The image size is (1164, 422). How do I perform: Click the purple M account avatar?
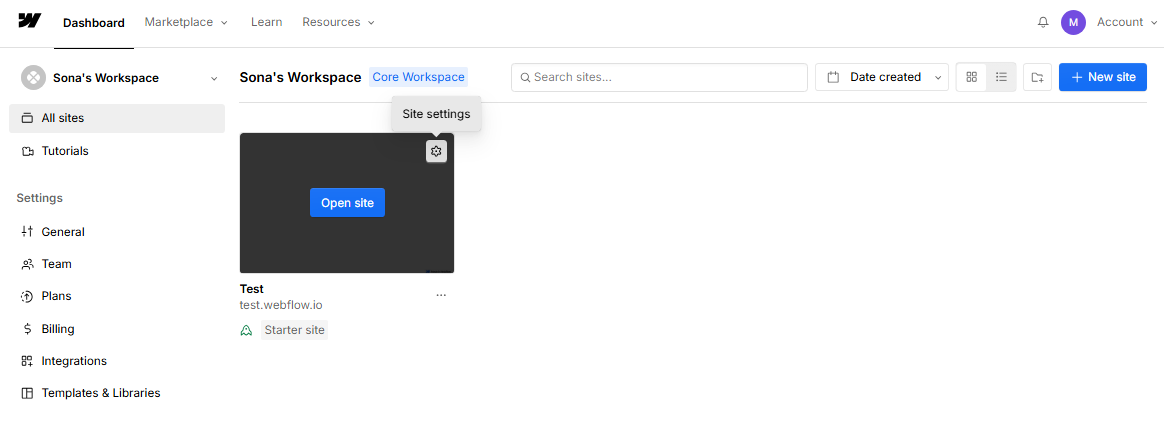pyautogui.click(x=1073, y=22)
